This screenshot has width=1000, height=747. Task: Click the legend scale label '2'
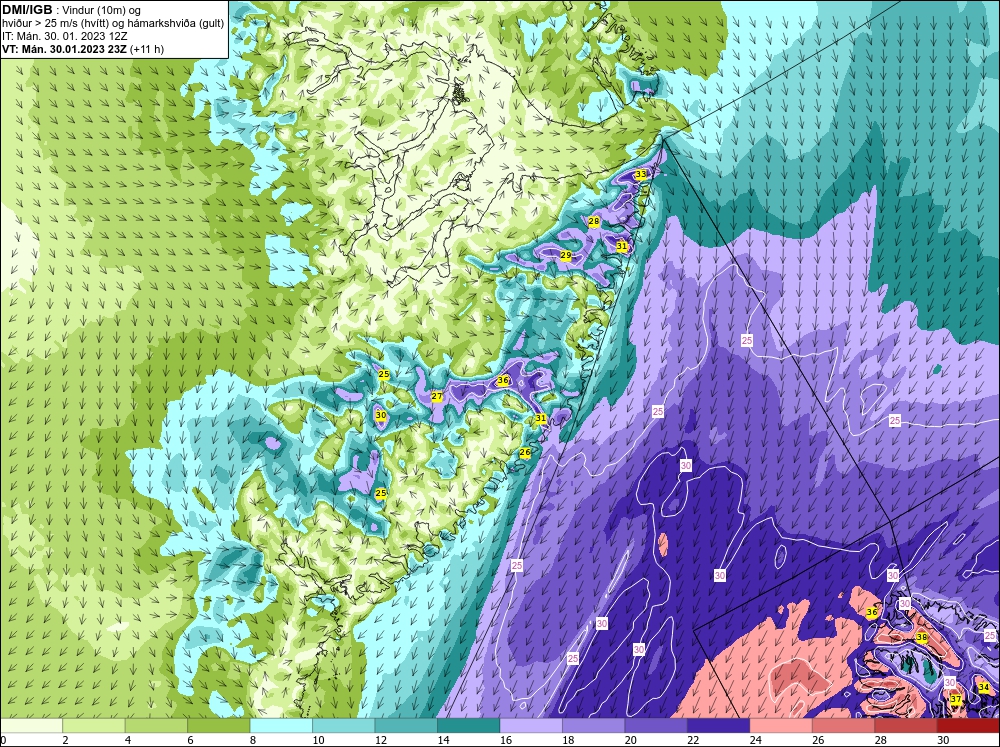coord(66,740)
